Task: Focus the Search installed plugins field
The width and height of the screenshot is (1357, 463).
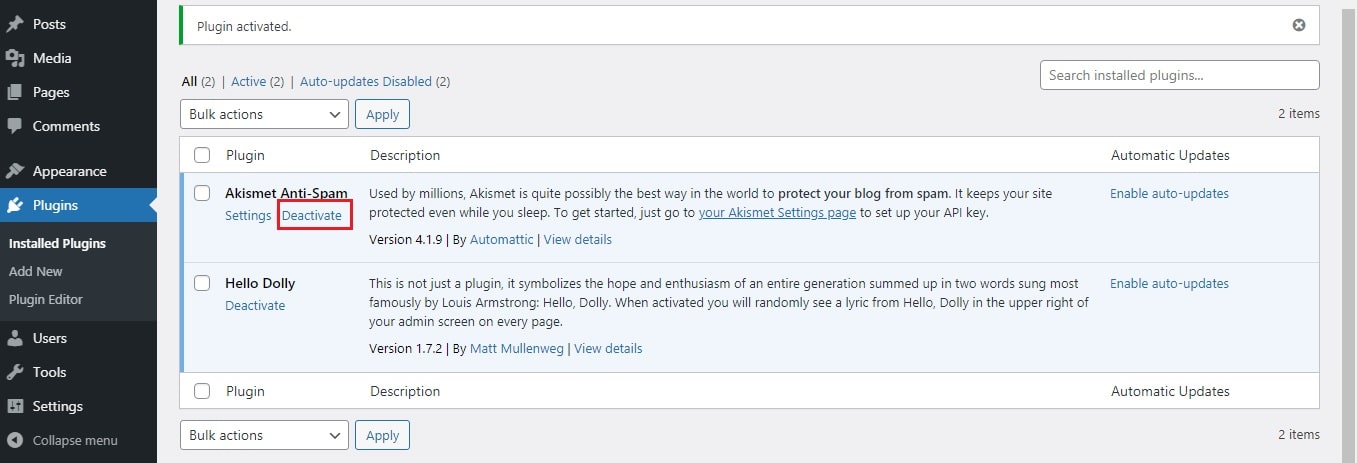Action: coord(1179,75)
